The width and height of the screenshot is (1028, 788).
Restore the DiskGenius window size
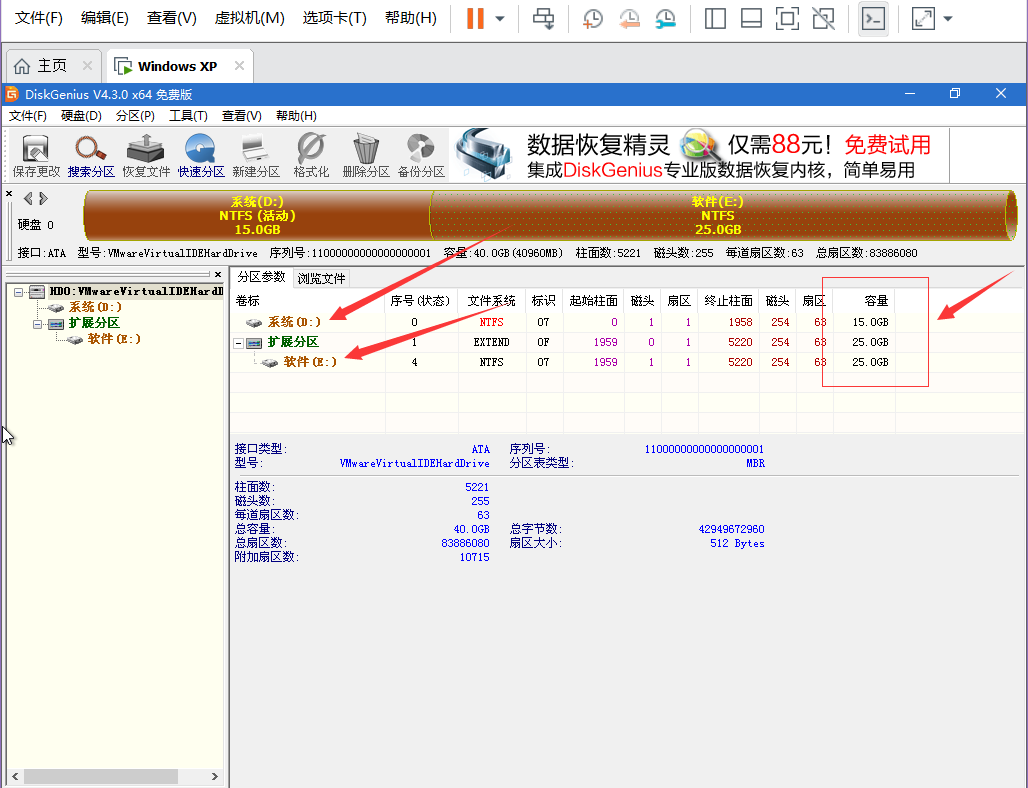point(955,94)
